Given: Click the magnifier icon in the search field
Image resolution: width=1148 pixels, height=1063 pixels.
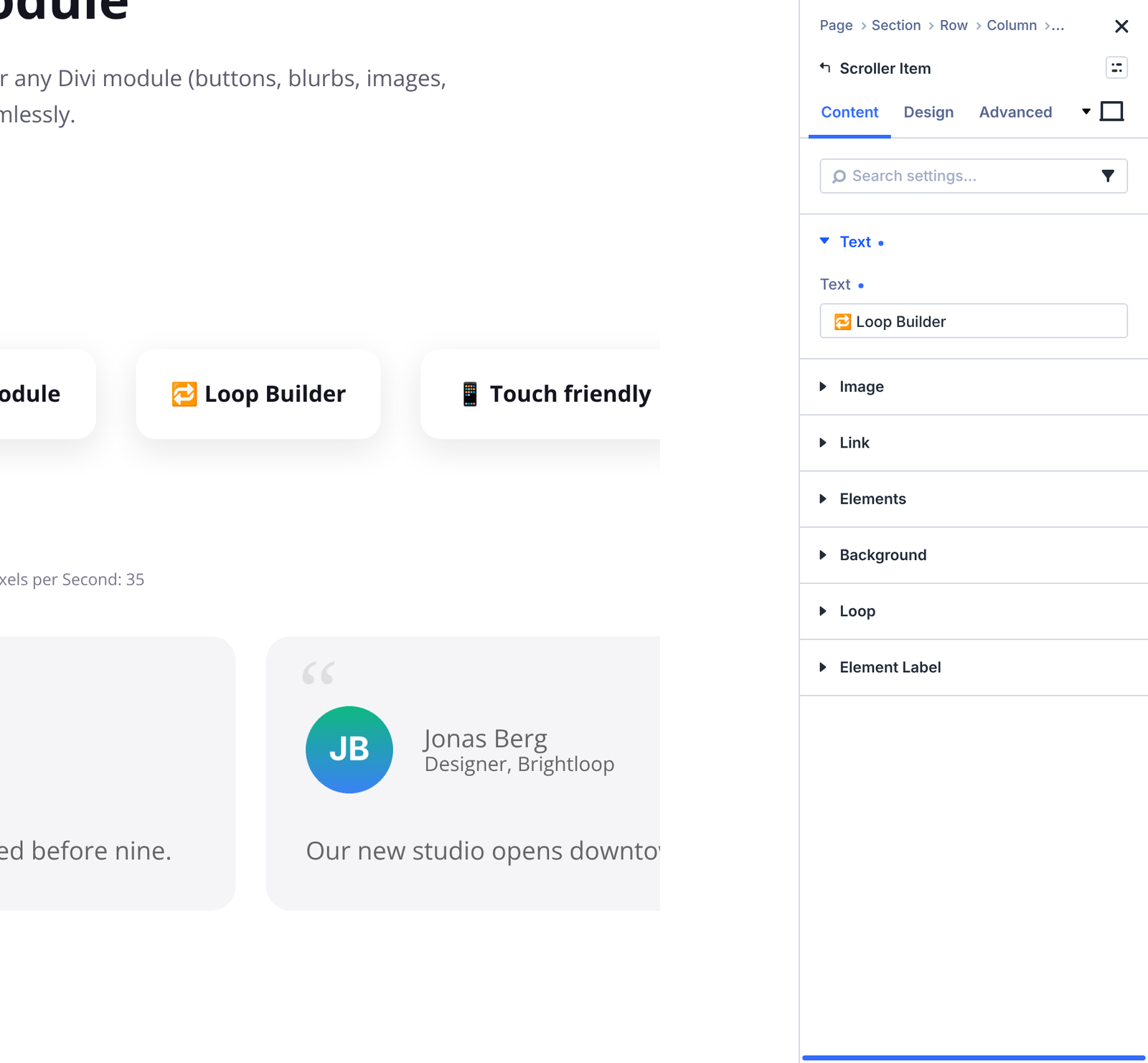Looking at the screenshot, I should pos(839,176).
